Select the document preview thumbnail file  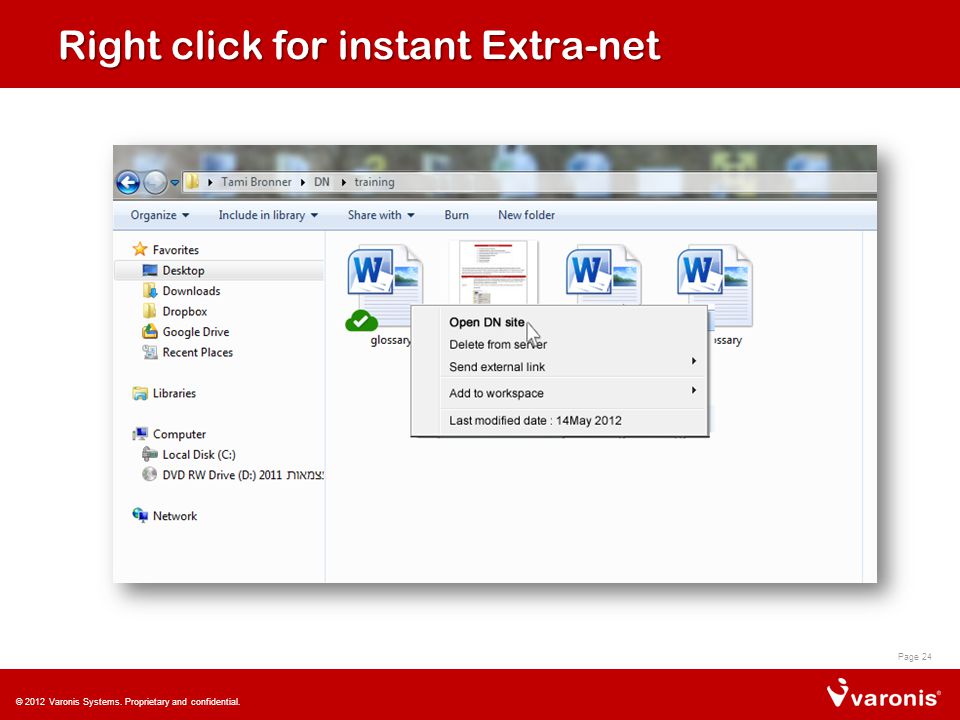click(x=493, y=272)
